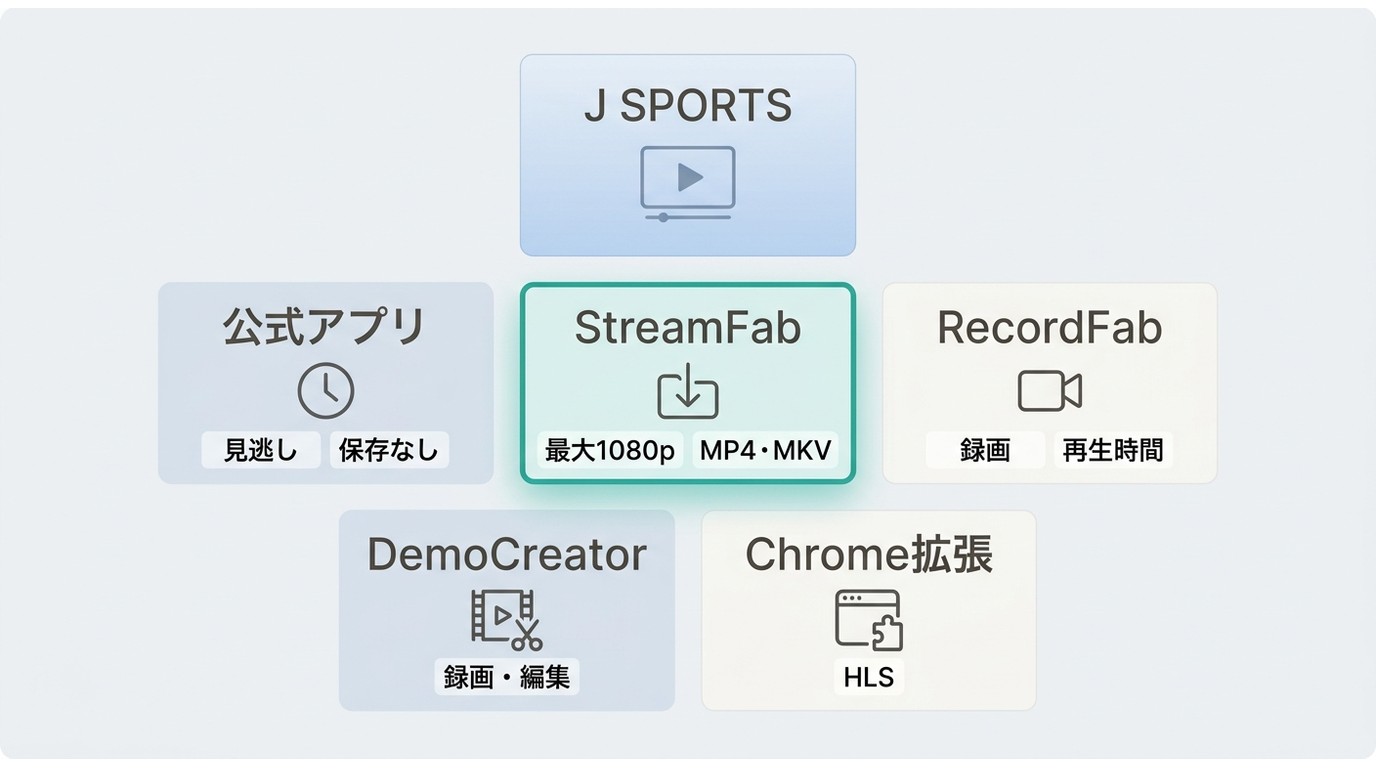Select the HLS tag
Viewport: 1376px width, 768px height.
tap(869, 677)
